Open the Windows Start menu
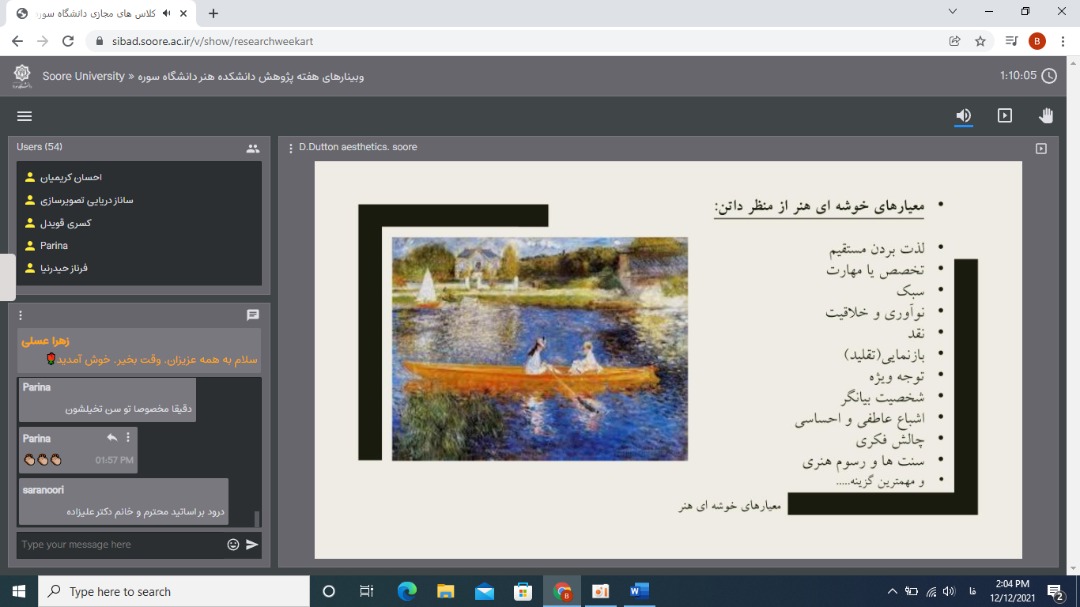The width and height of the screenshot is (1080, 607). (19, 591)
